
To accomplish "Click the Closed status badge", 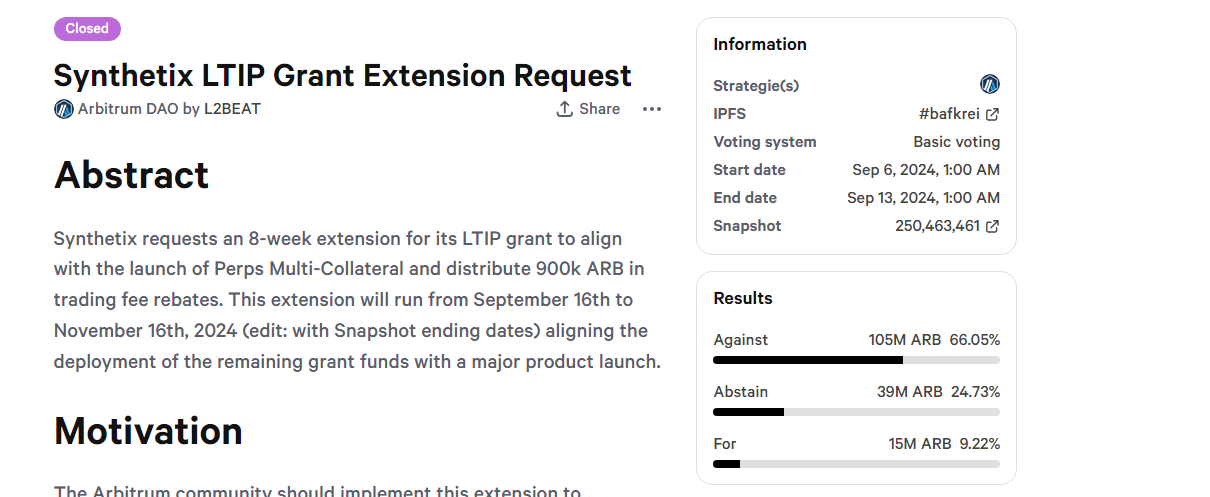I will click(87, 29).
